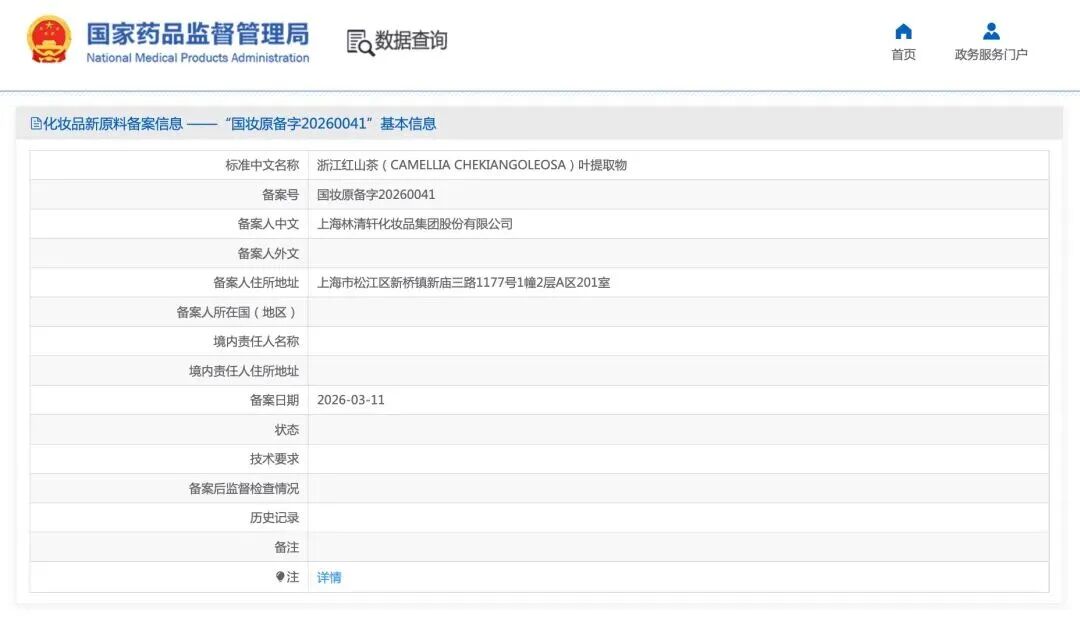1080x619 pixels.
Task: Click the blue house 首页 icon
Action: (x=903, y=31)
